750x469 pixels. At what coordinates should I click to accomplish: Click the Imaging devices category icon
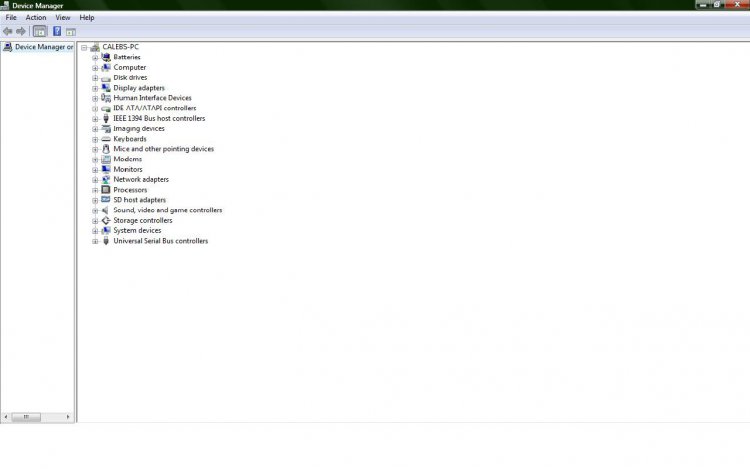[x=106, y=129]
